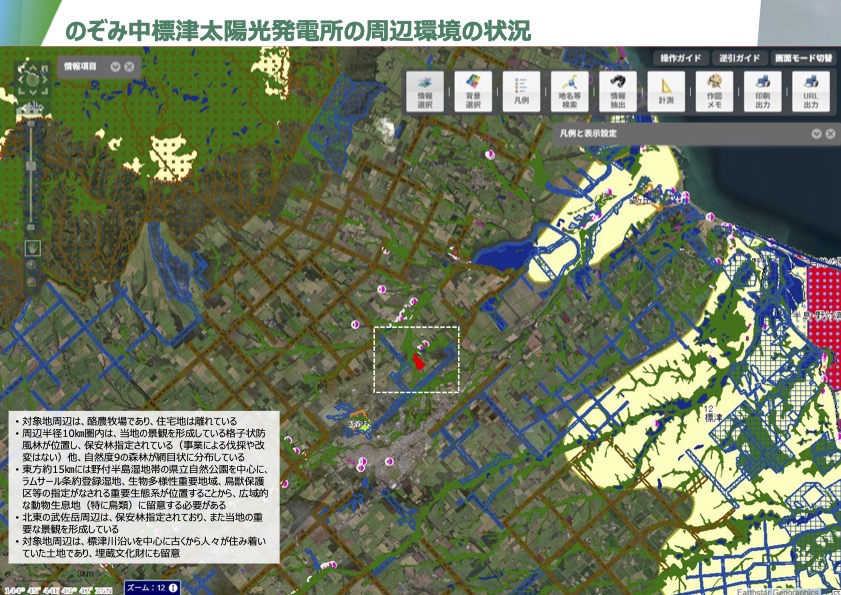Toggle 画面モード切替 screen mode
Image resolution: width=841 pixels, height=595 pixels.
point(803,58)
